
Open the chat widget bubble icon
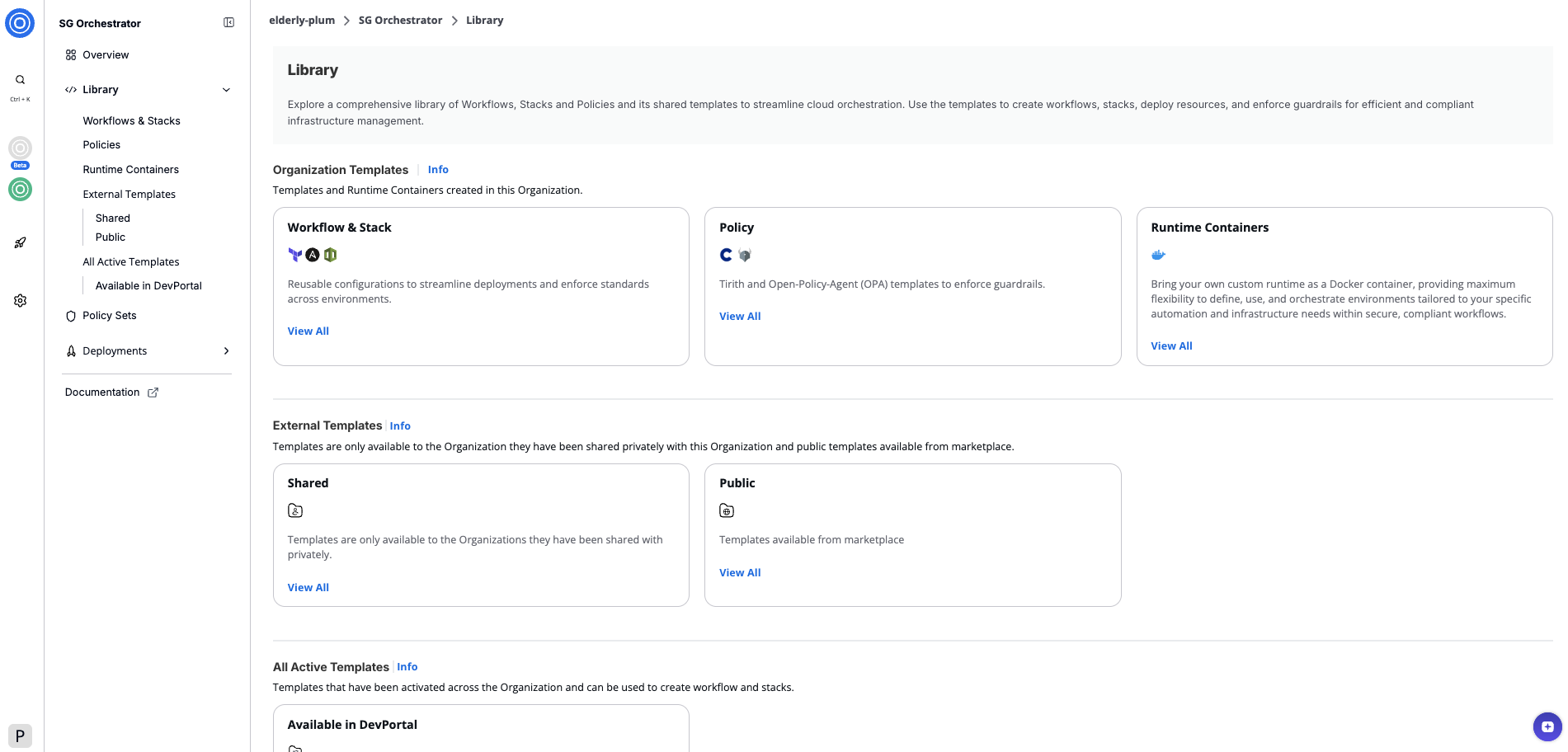[x=1547, y=726]
